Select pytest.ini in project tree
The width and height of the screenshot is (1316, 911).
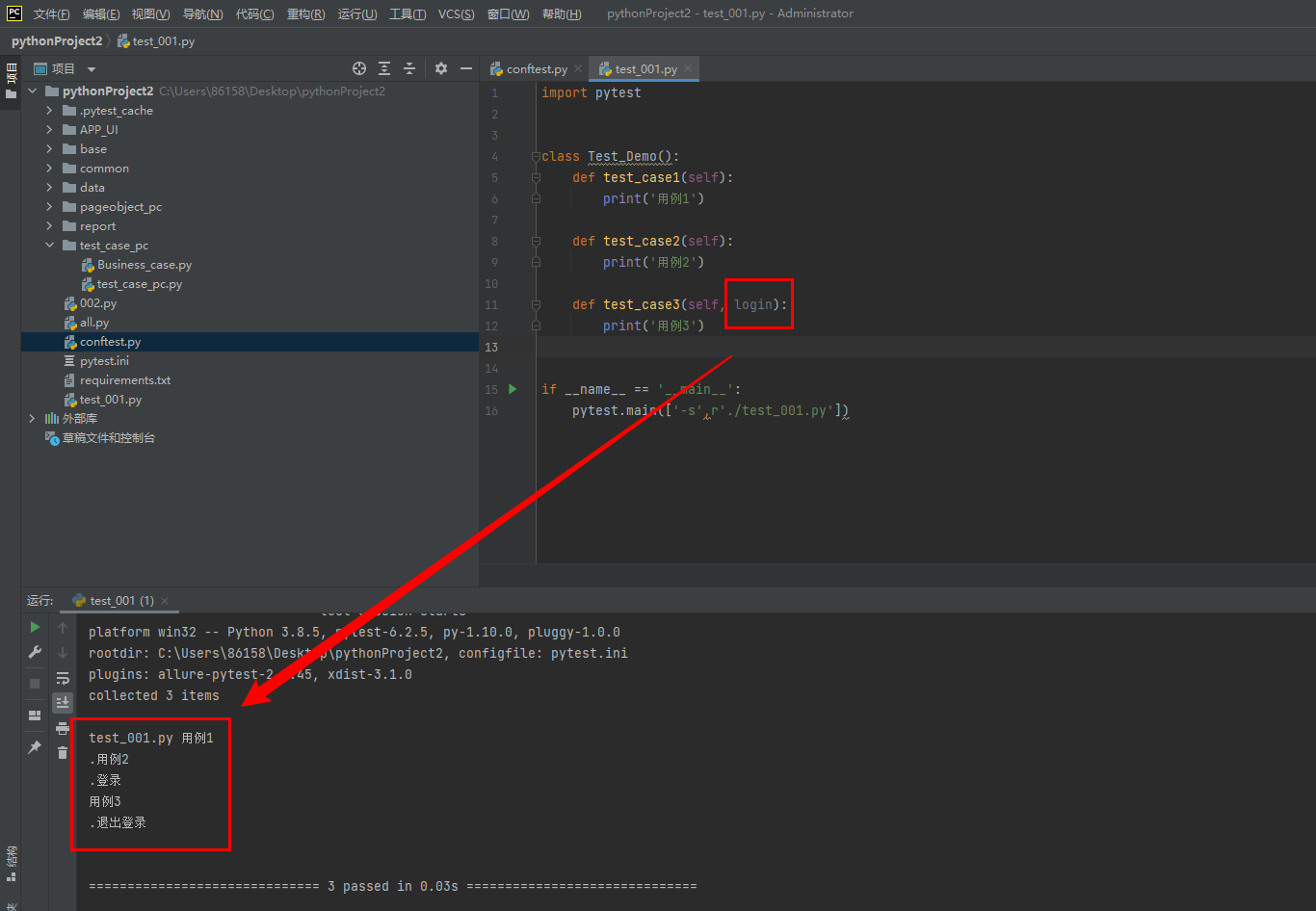104,361
